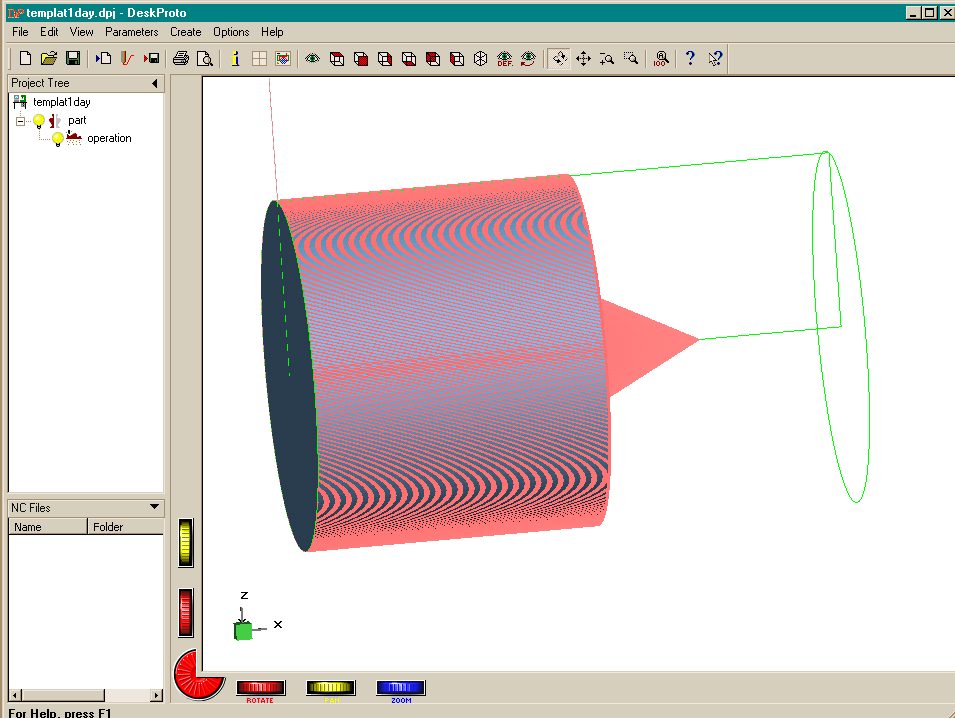Open the NC Files panel dropdown arrow
The height and width of the screenshot is (718, 955).
154,507
